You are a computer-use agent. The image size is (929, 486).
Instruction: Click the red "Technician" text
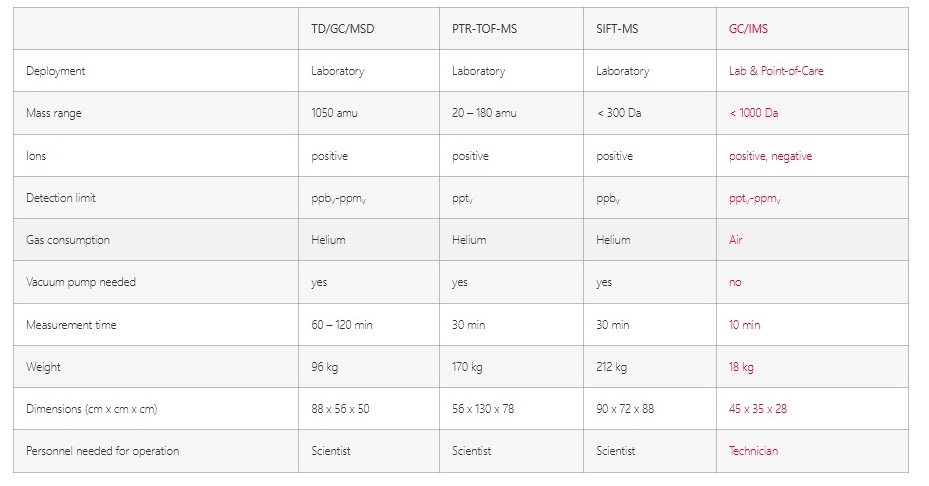click(x=753, y=451)
